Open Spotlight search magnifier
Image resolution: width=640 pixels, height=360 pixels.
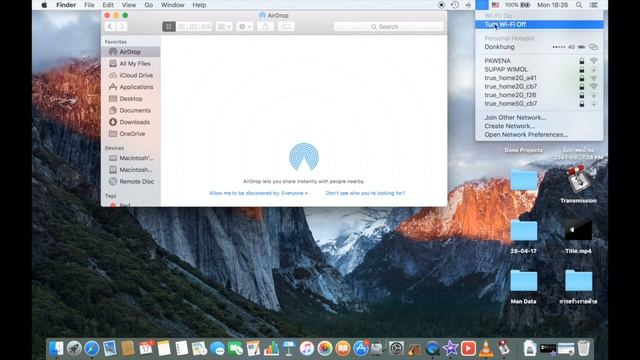[579, 5]
